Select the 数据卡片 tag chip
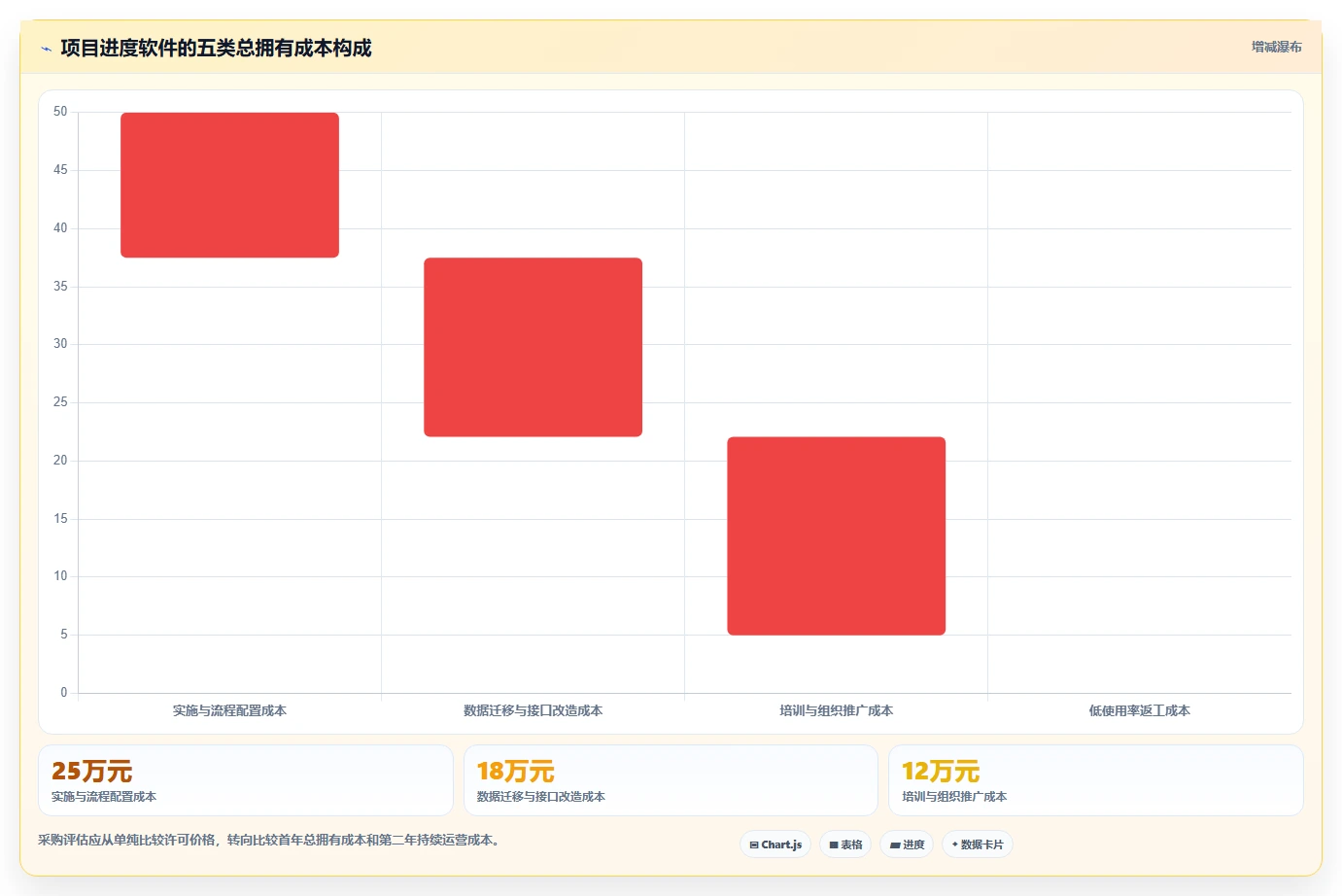The image size is (1342, 896). pos(978,844)
